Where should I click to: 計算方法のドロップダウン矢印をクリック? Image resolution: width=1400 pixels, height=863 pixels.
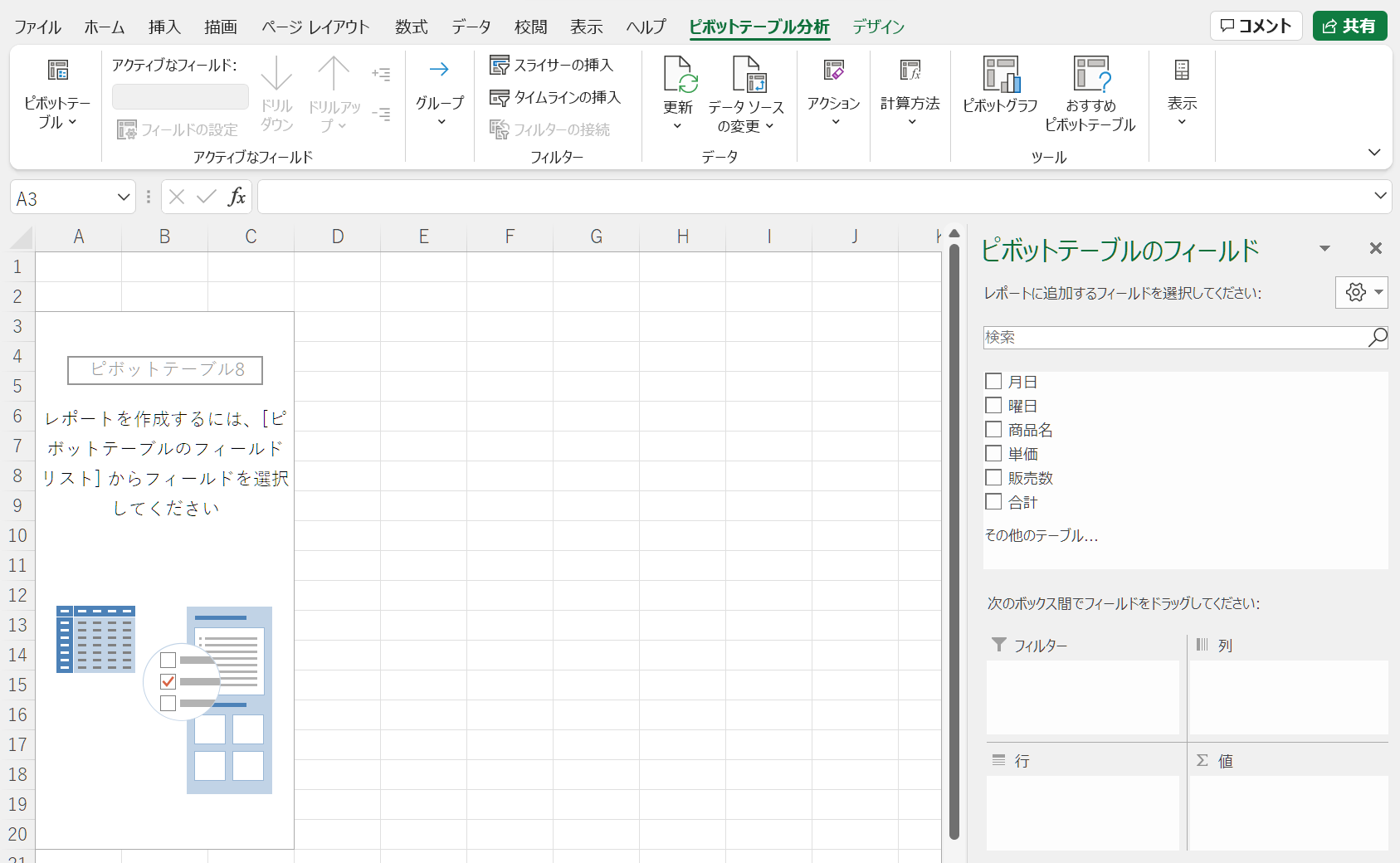point(910,120)
